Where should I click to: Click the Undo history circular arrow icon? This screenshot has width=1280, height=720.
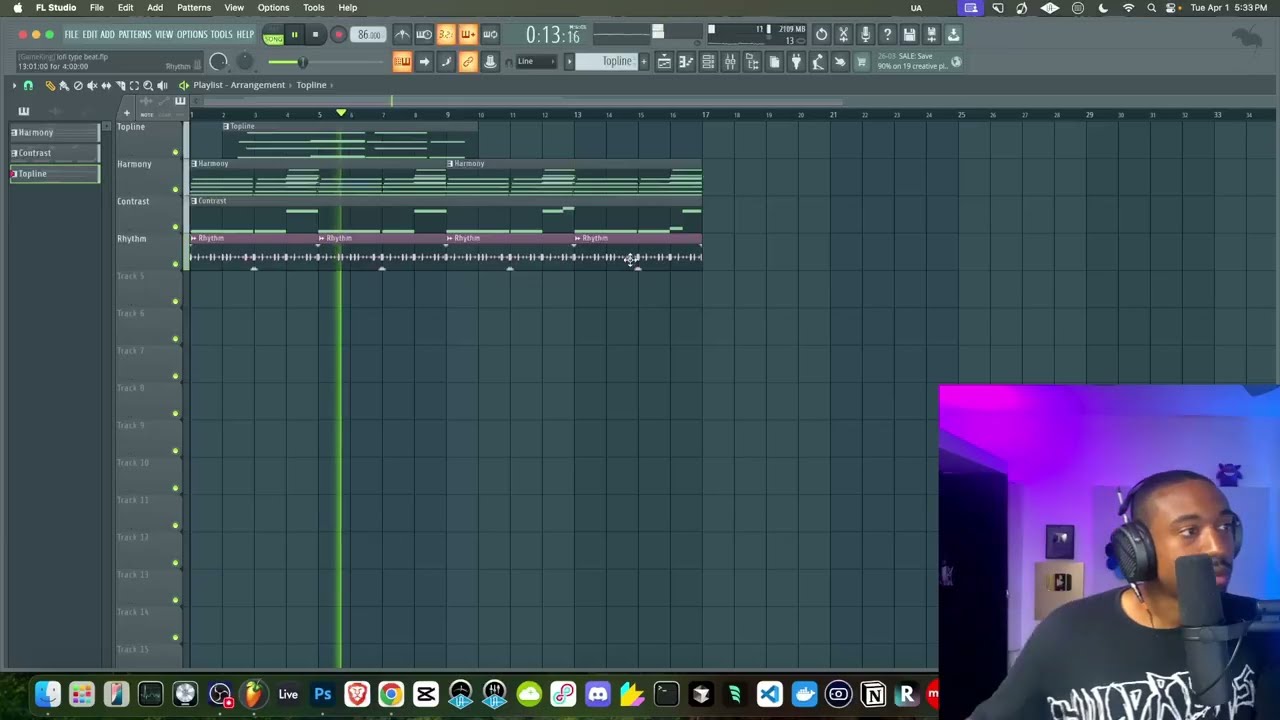(821, 35)
